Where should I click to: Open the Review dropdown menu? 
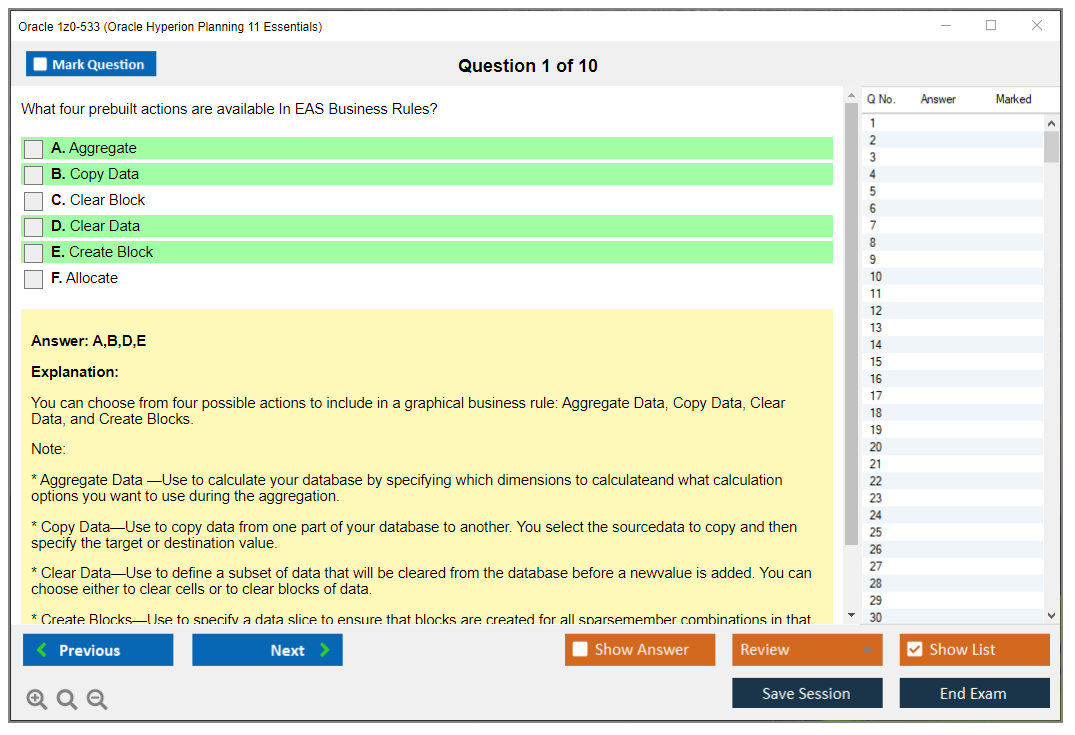coord(807,650)
